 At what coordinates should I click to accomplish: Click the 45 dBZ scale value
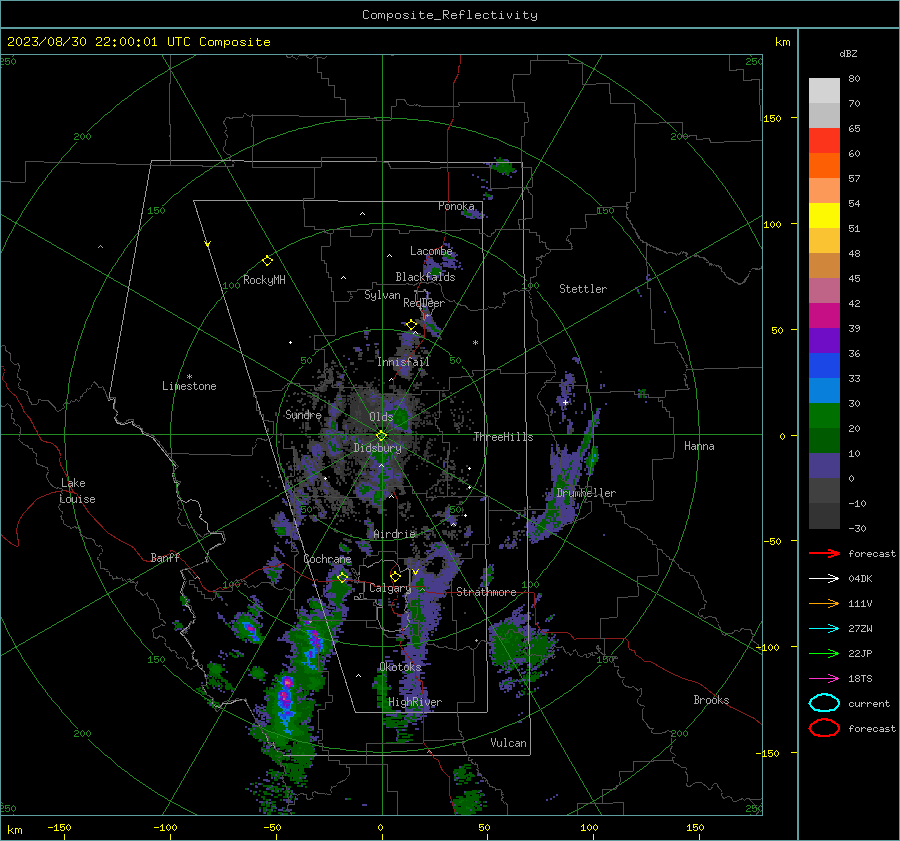pos(854,278)
